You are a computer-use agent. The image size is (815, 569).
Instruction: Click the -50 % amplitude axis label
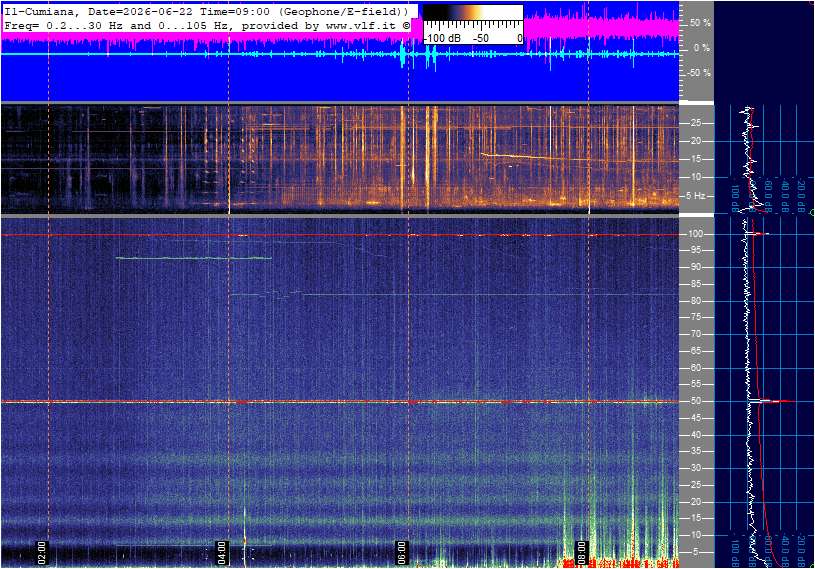point(699,73)
